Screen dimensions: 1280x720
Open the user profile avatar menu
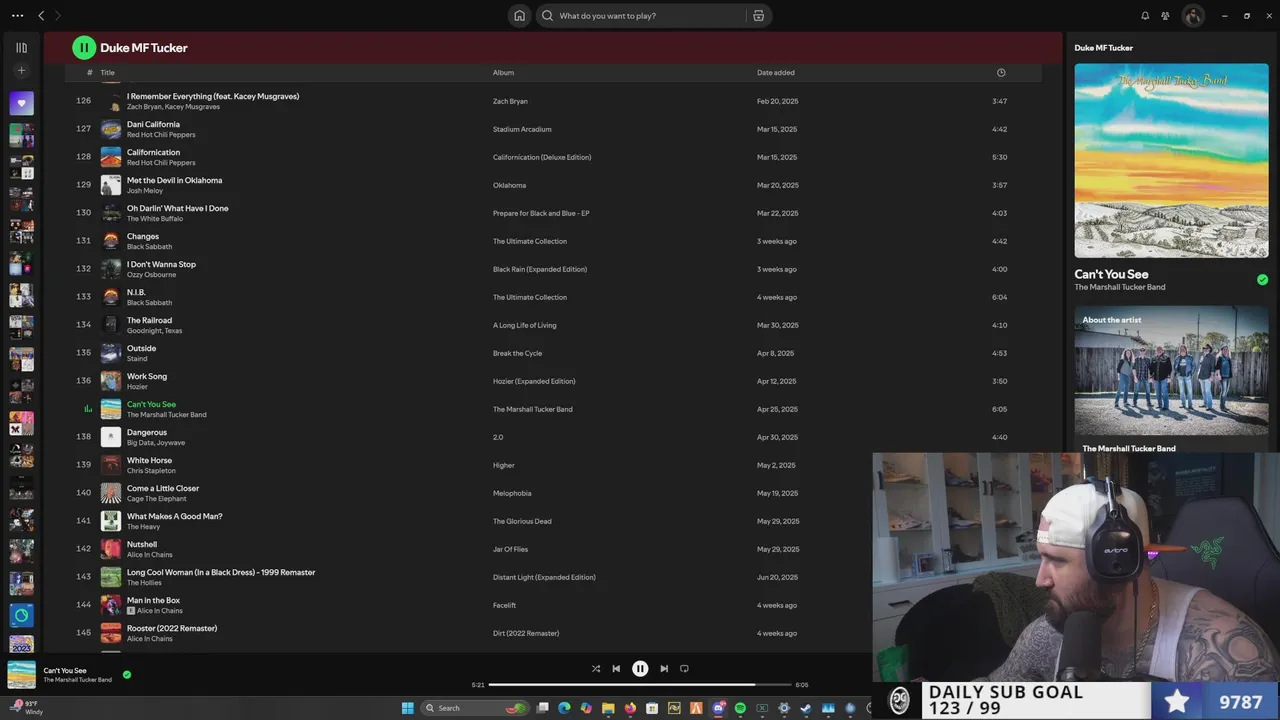[1193, 16]
